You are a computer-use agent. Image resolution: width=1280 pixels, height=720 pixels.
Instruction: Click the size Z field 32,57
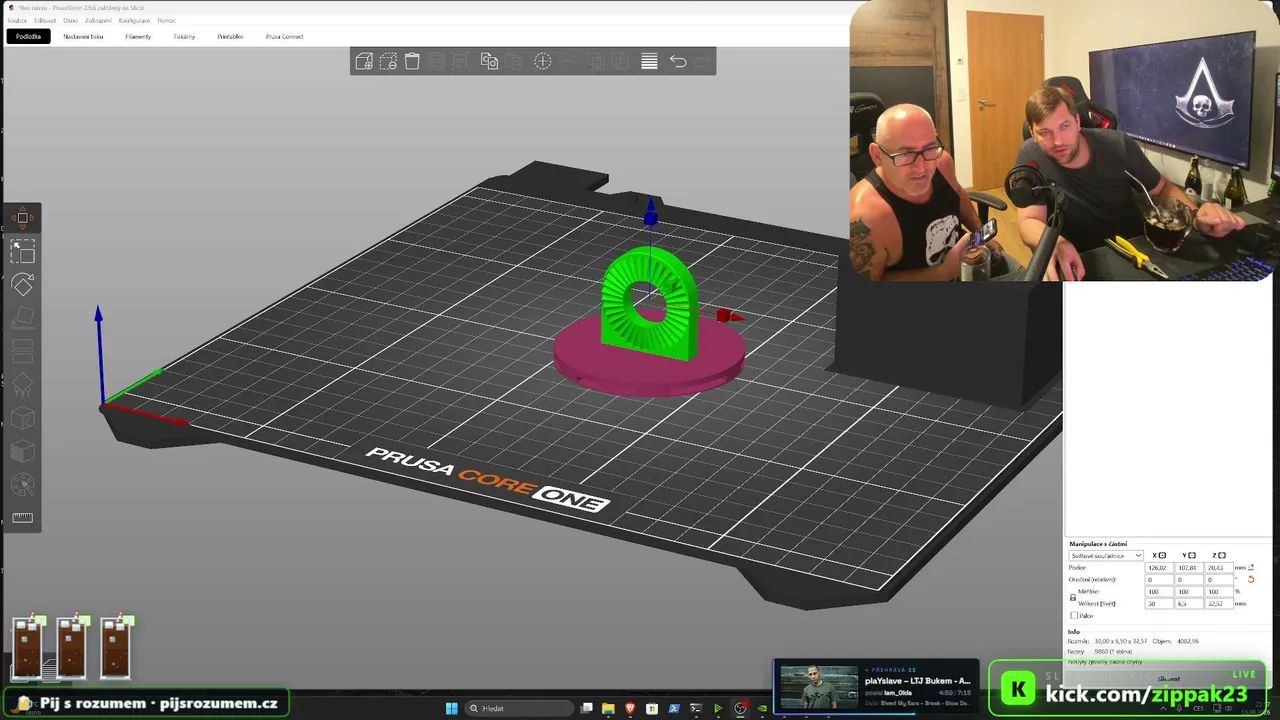click(x=1218, y=604)
